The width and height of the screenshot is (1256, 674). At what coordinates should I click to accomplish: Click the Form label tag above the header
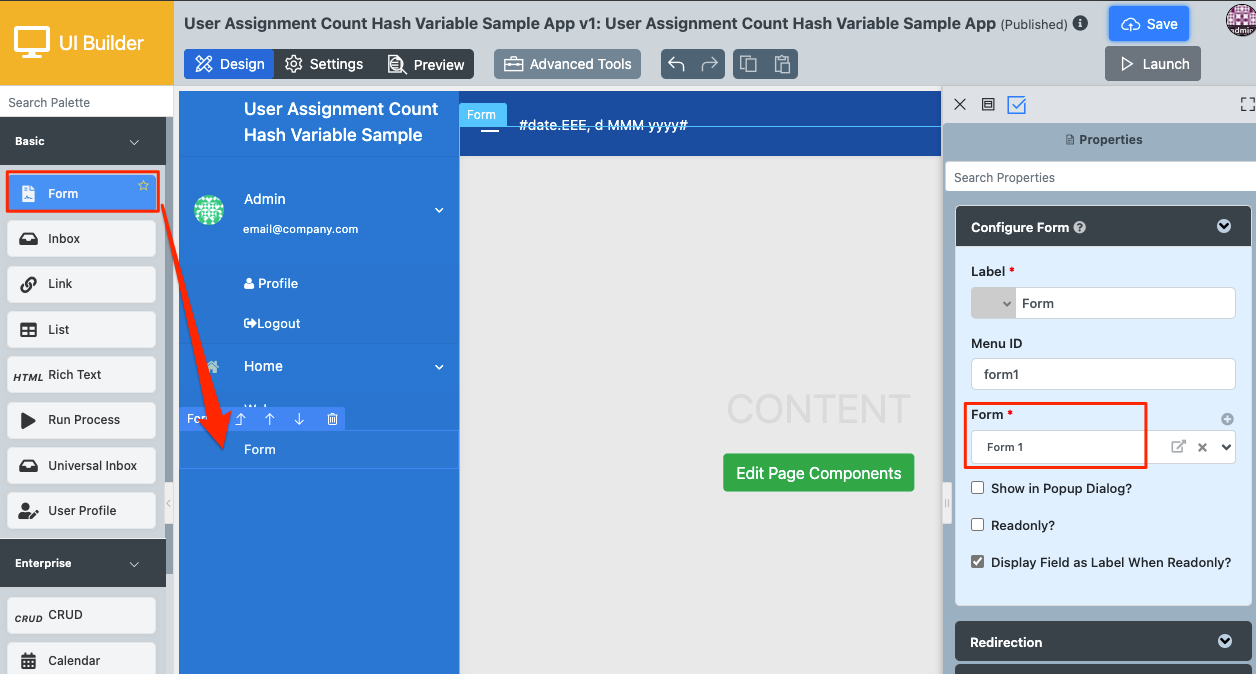[x=481, y=114]
